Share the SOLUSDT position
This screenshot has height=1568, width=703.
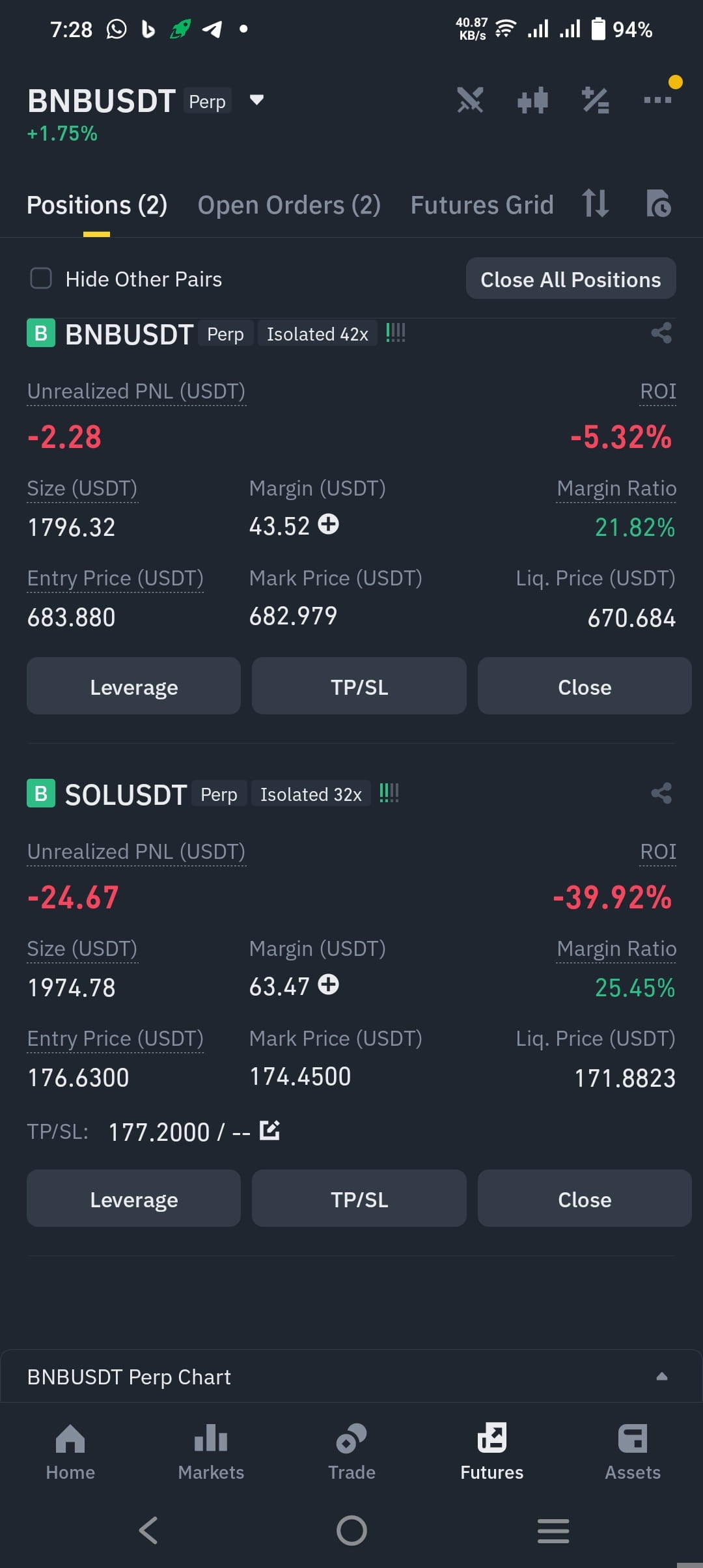(x=661, y=793)
